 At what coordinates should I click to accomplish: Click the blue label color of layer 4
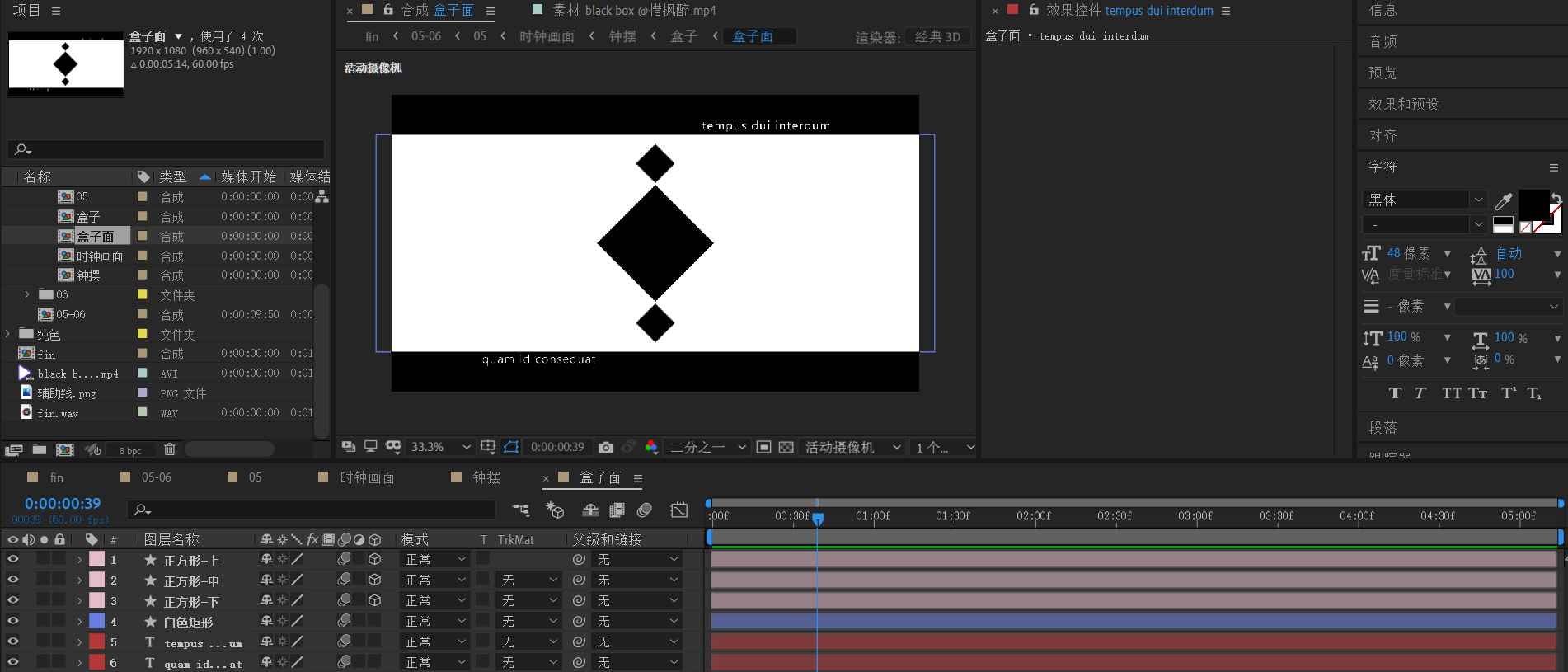click(x=96, y=621)
